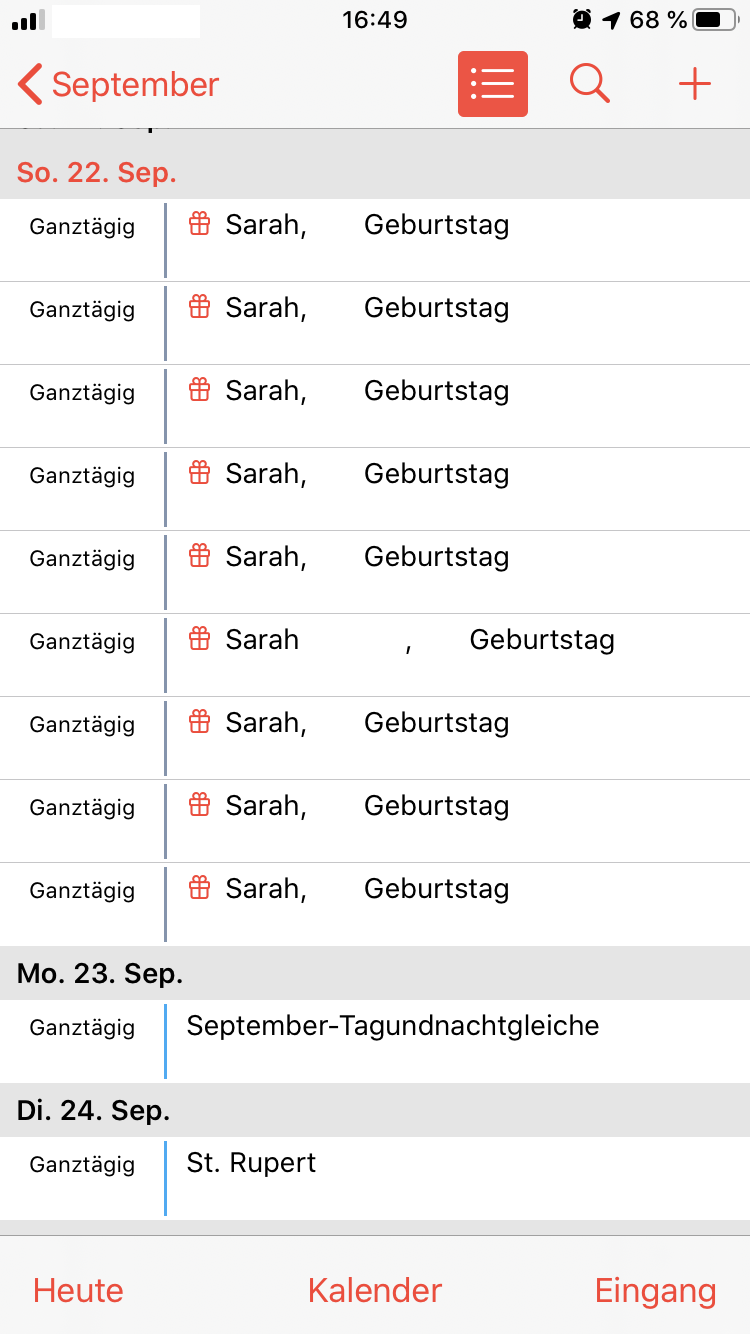
Task: Open the Eingang inbox
Action: [655, 1290]
